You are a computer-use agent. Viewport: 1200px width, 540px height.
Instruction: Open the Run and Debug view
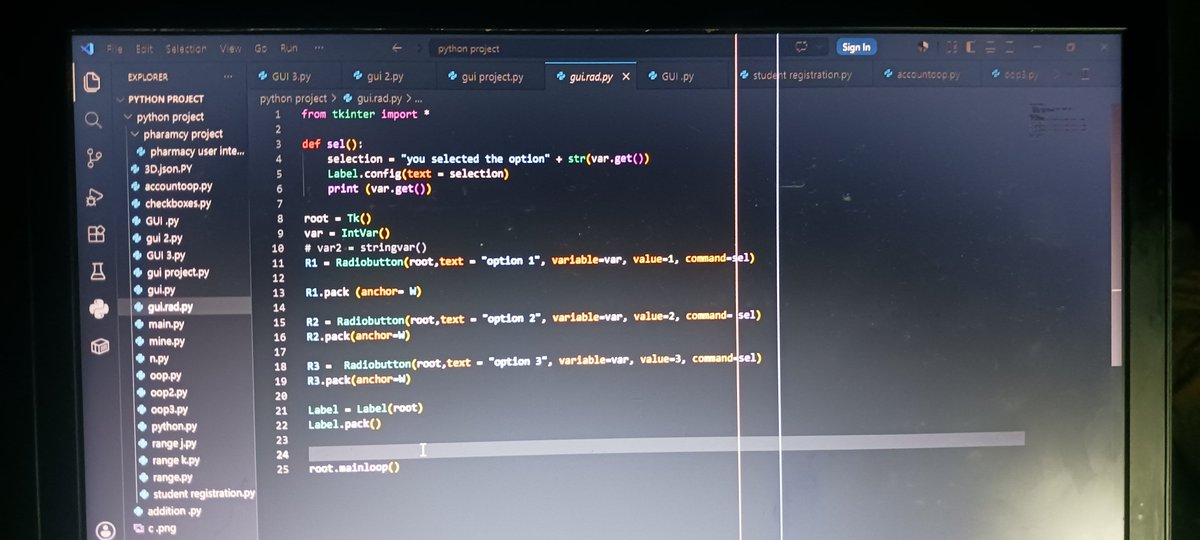click(96, 196)
